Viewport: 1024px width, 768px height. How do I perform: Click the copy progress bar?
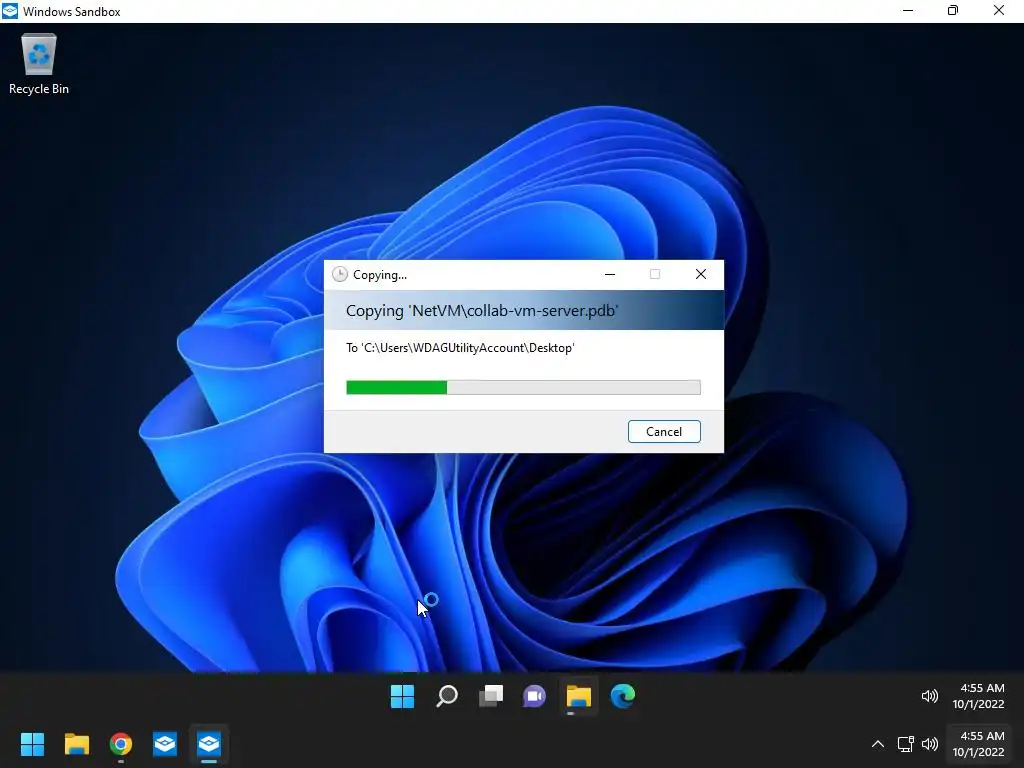click(x=523, y=387)
